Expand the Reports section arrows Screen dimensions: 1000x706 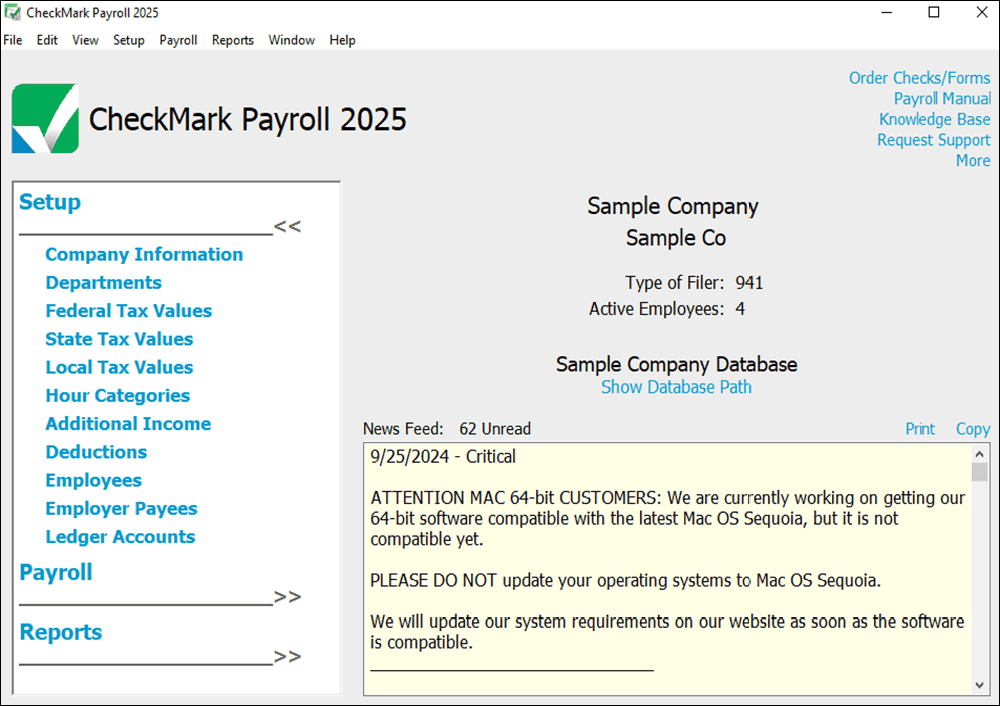pyautogui.click(x=287, y=657)
